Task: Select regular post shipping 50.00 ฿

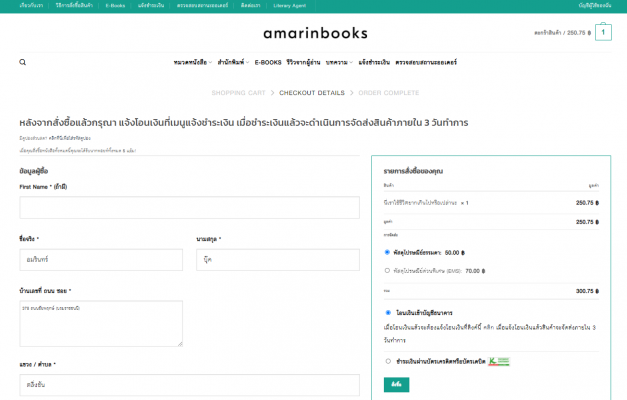Action: (x=388, y=252)
